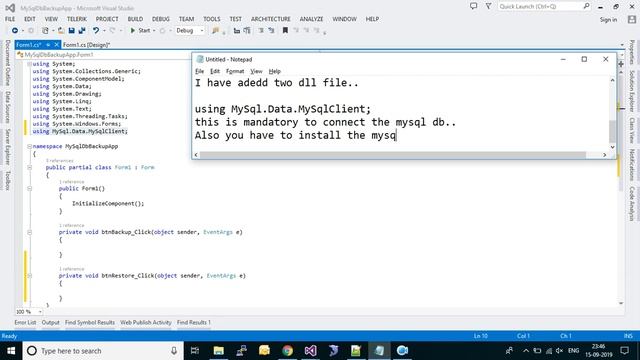Click the Save All icon
Viewport: 640px width, 360px height.
pos(82,31)
